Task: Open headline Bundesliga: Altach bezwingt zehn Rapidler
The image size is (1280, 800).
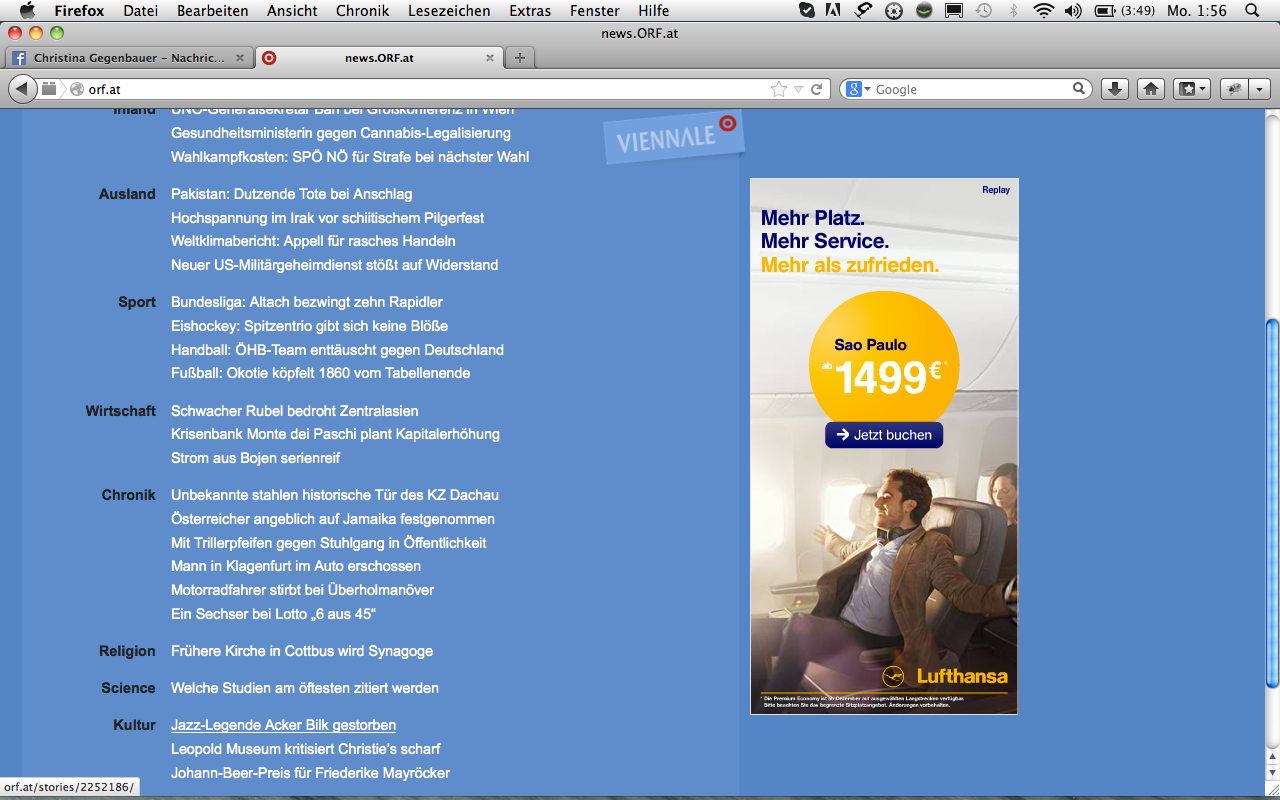Action: (x=307, y=302)
